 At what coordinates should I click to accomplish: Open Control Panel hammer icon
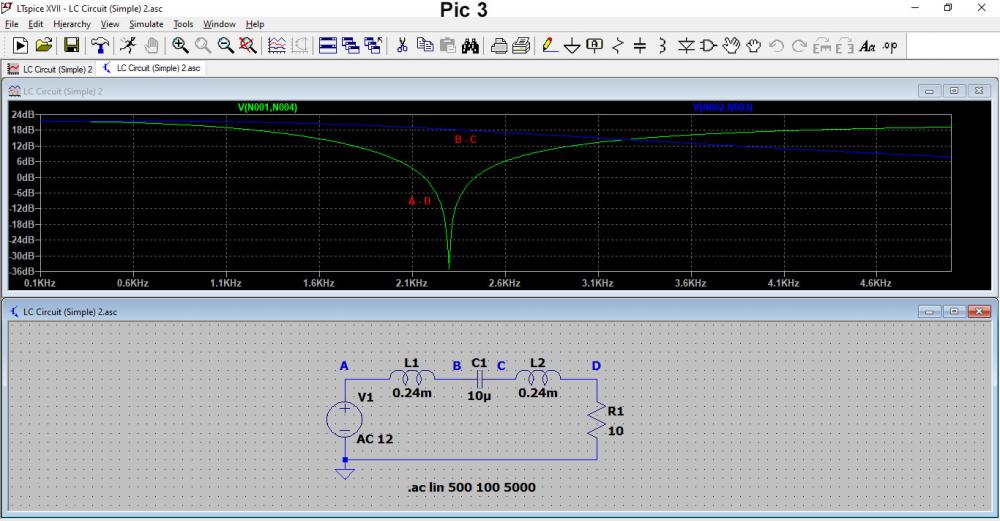[99, 45]
